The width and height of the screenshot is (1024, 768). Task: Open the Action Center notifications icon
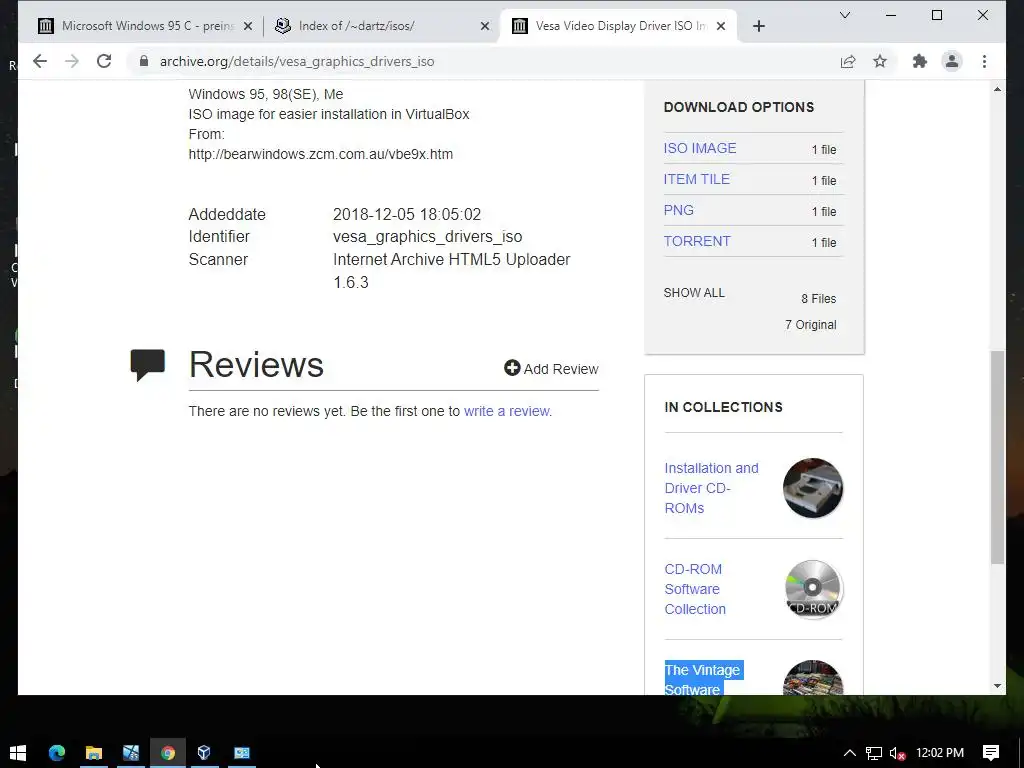point(991,753)
